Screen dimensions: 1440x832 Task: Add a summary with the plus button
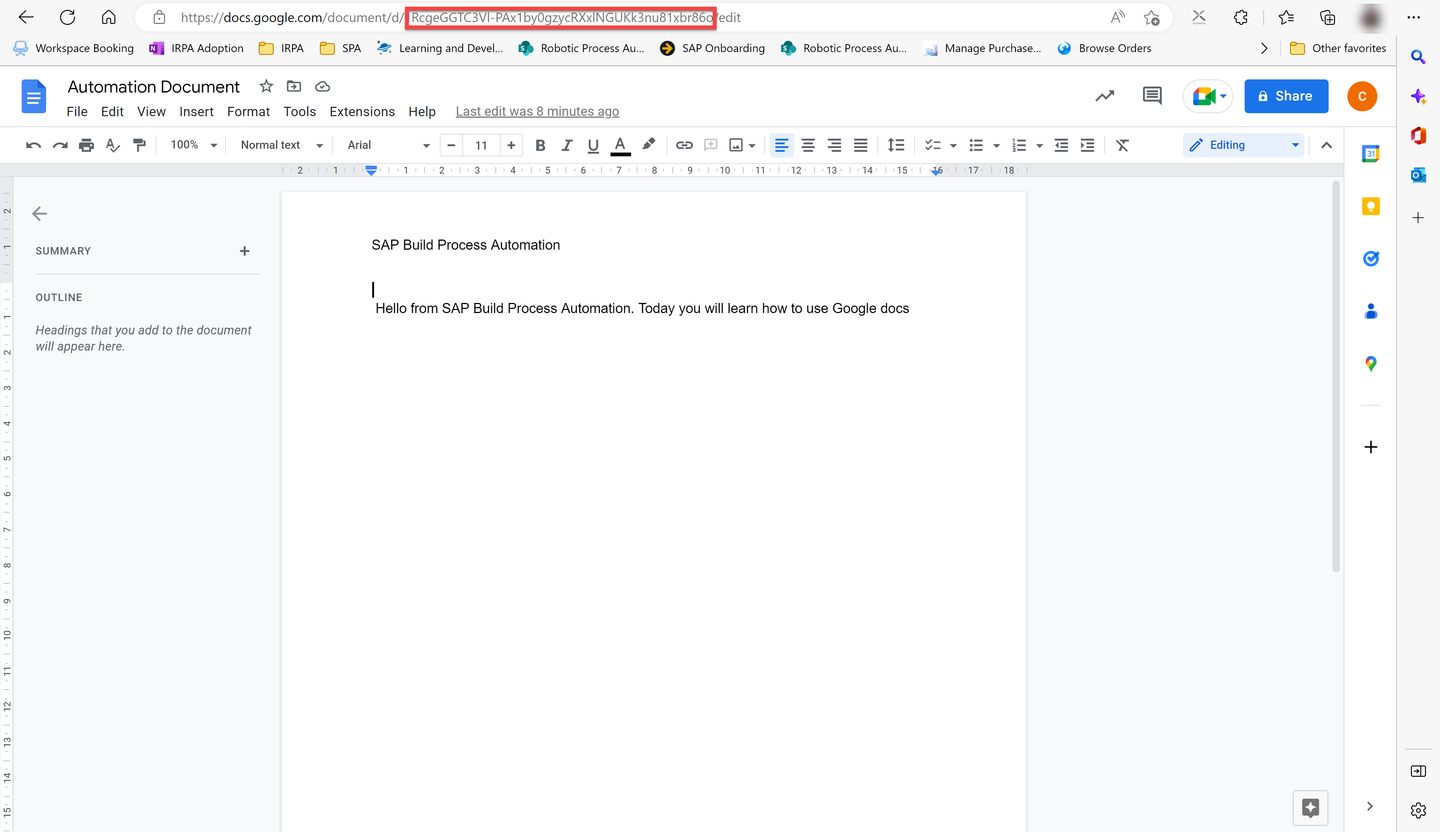pyautogui.click(x=245, y=251)
